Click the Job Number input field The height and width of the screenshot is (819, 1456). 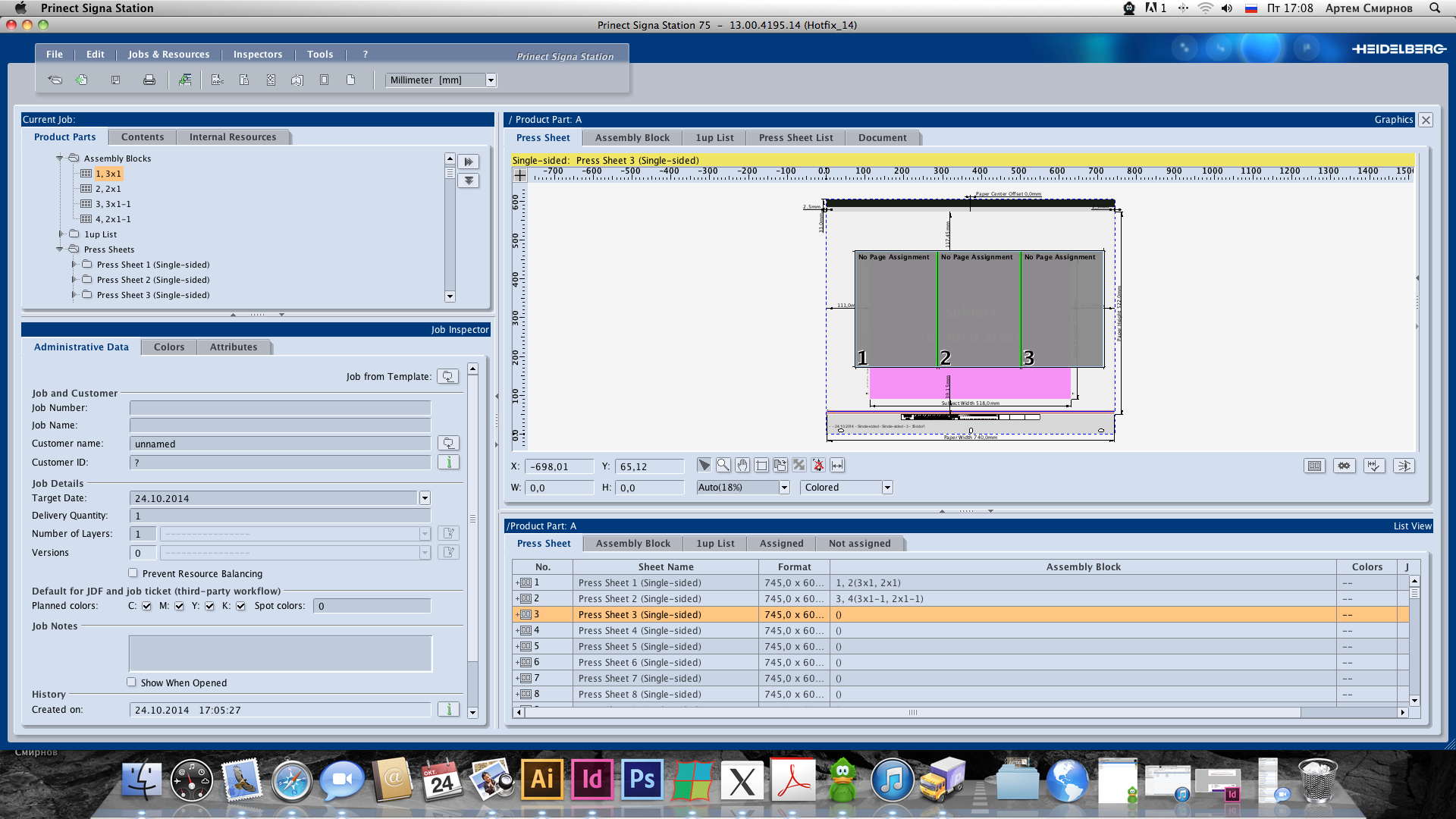point(280,407)
